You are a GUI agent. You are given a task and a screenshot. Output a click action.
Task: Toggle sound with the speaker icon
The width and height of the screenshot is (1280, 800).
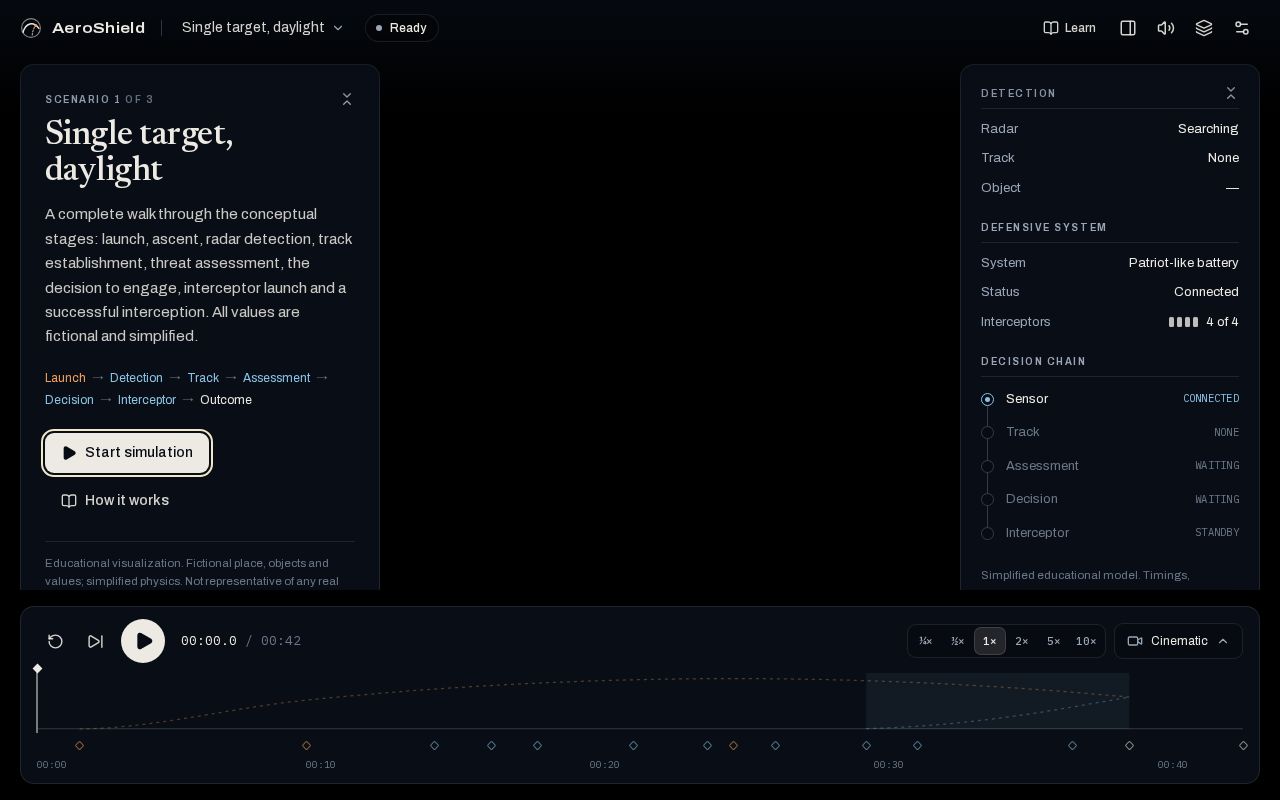[x=1166, y=28]
